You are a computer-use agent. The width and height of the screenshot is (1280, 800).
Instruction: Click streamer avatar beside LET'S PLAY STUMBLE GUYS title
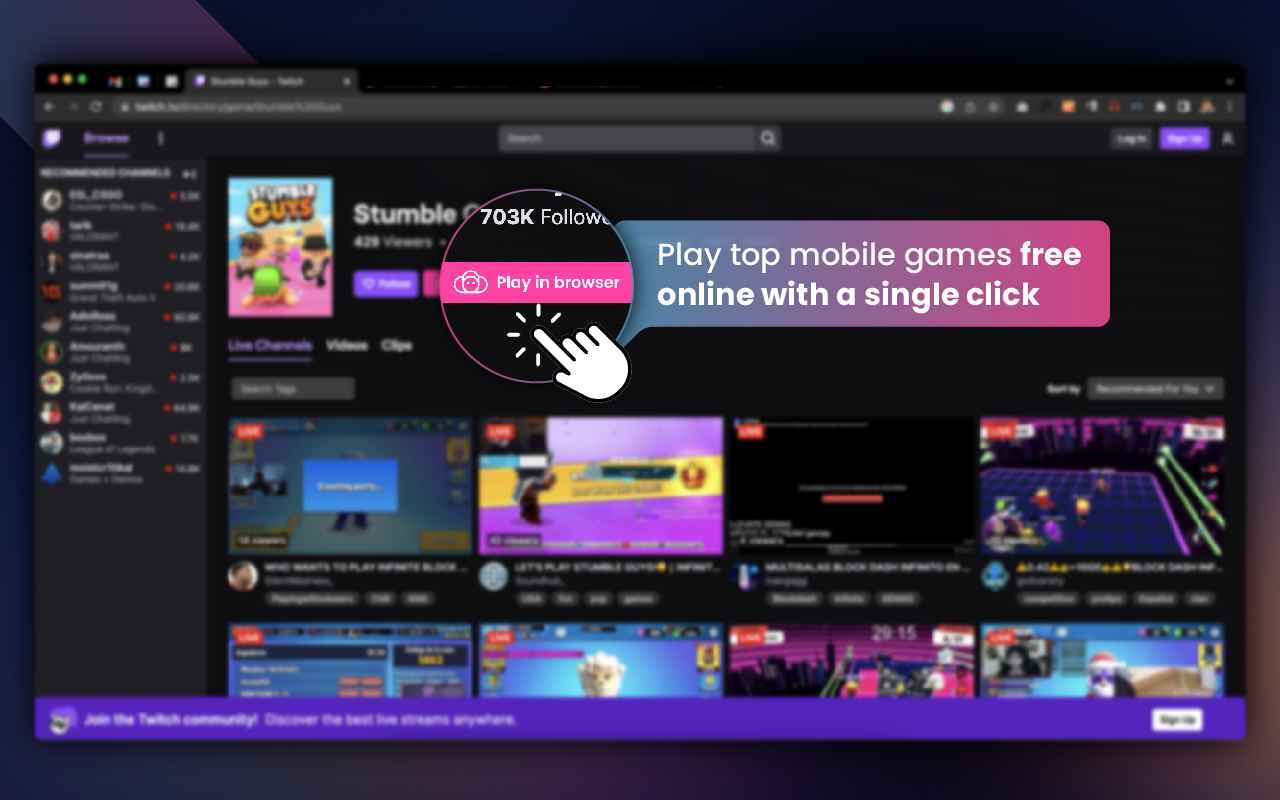pyautogui.click(x=493, y=576)
